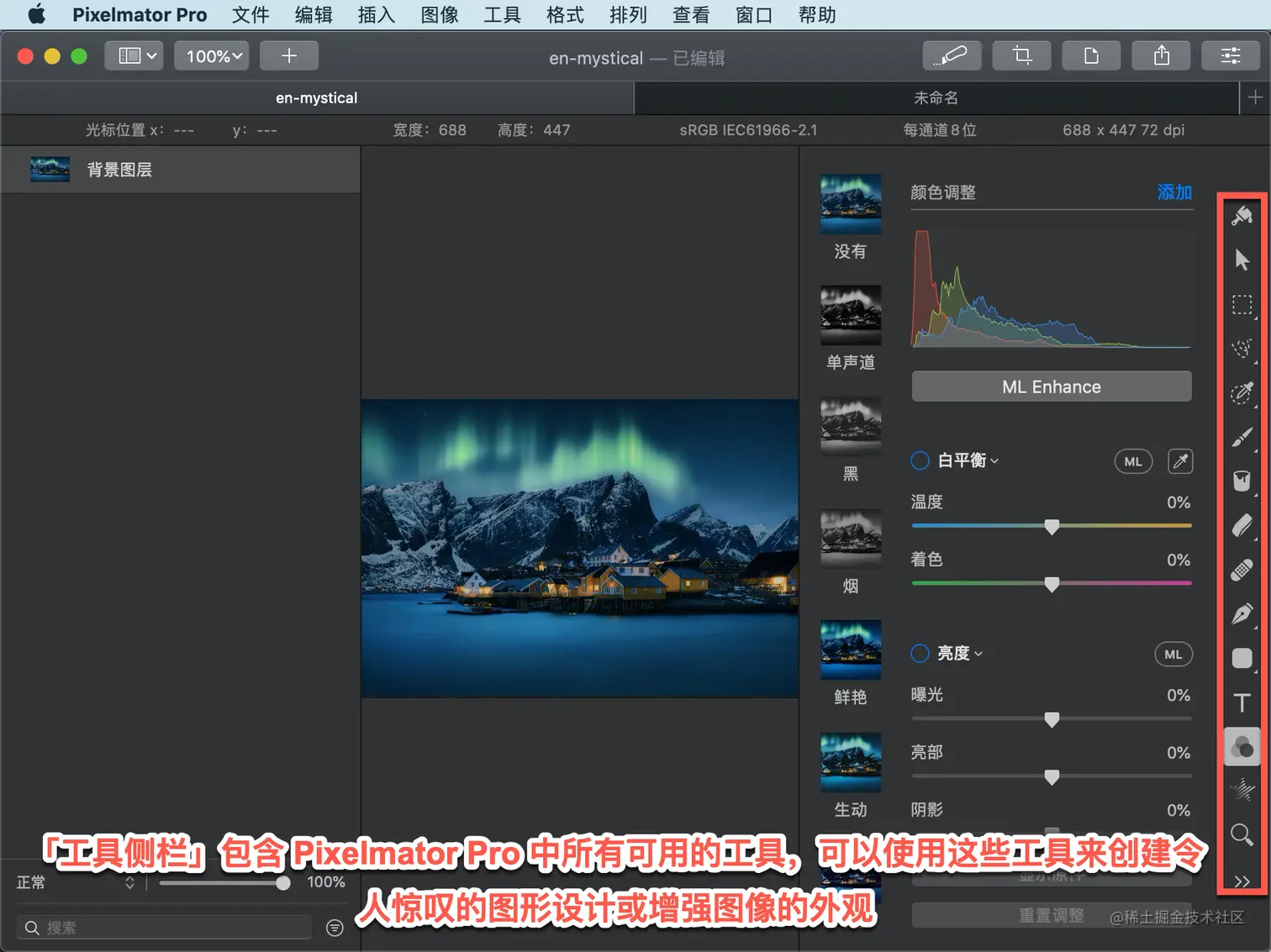Image resolution: width=1271 pixels, height=952 pixels.
Task: Add a new tab with the plus
Action: pyautogui.click(x=1255, y=97)
